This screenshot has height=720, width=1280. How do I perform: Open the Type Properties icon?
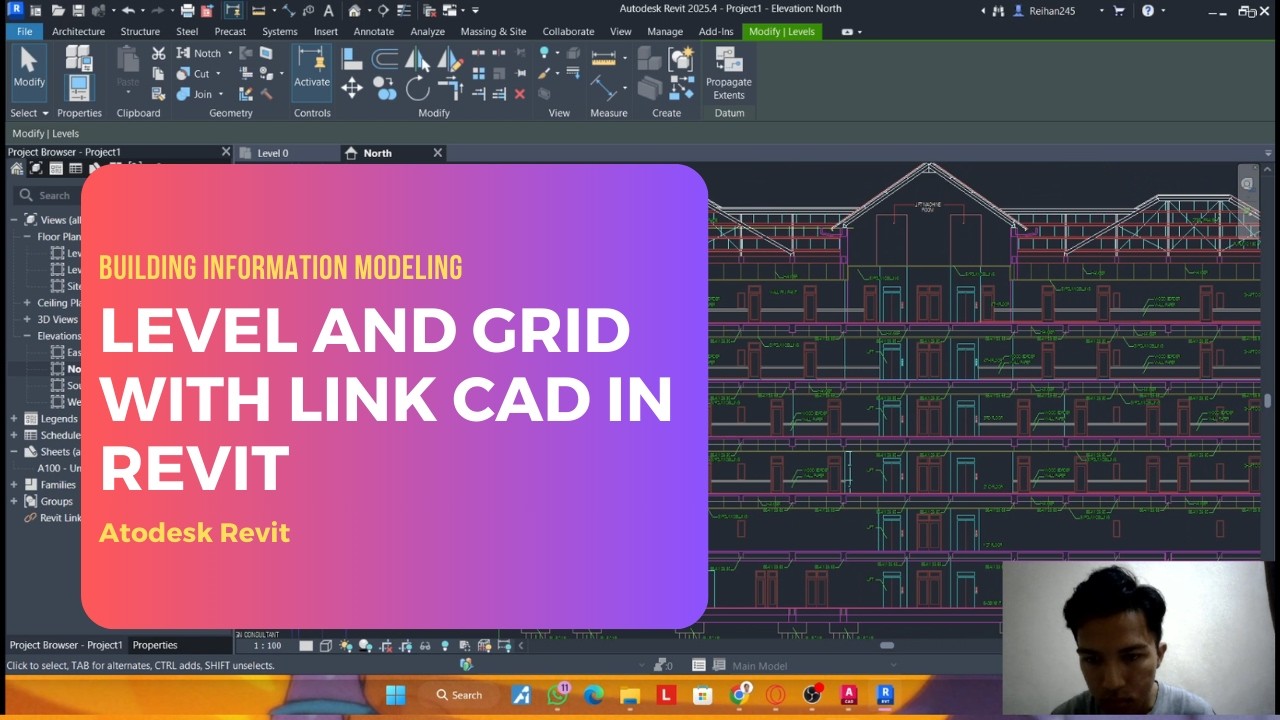point(78,57)
